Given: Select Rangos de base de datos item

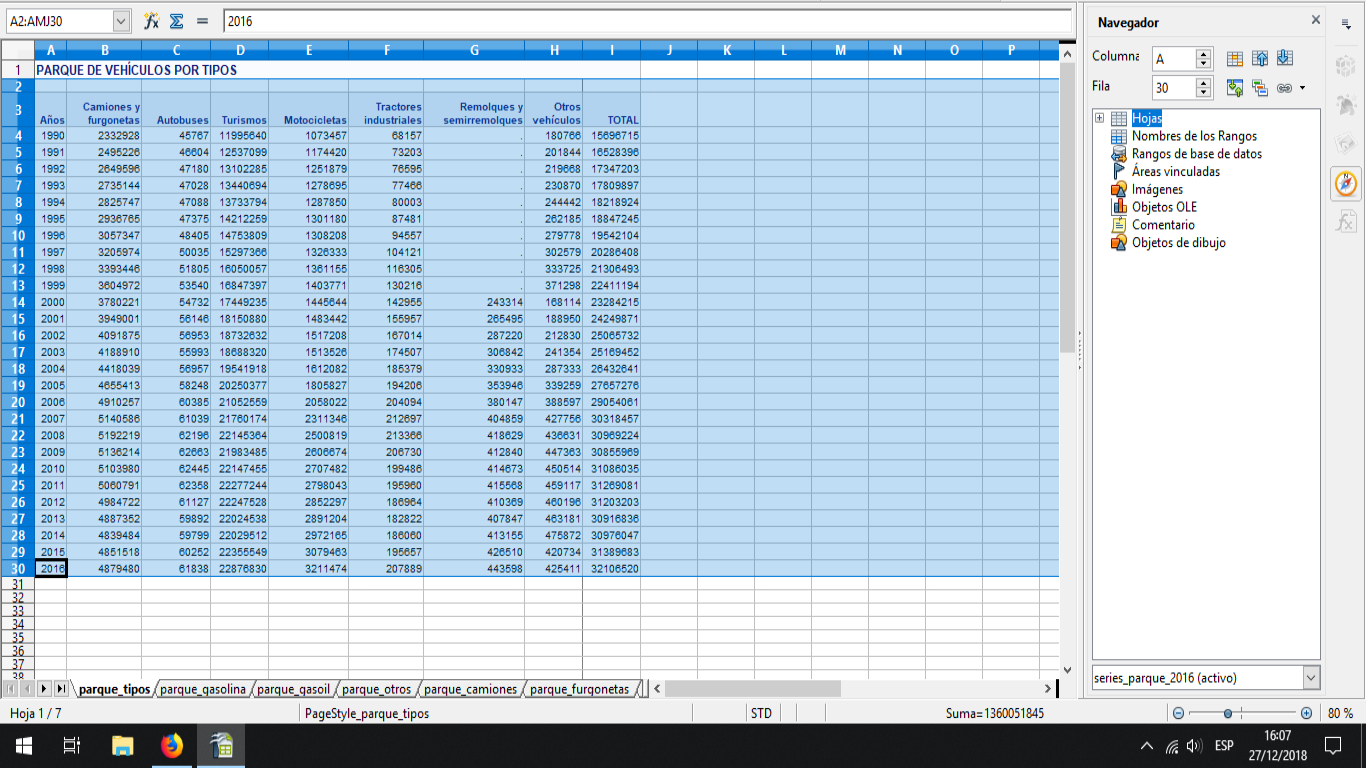Looking at the screenshot, I should click(1196, 154).
